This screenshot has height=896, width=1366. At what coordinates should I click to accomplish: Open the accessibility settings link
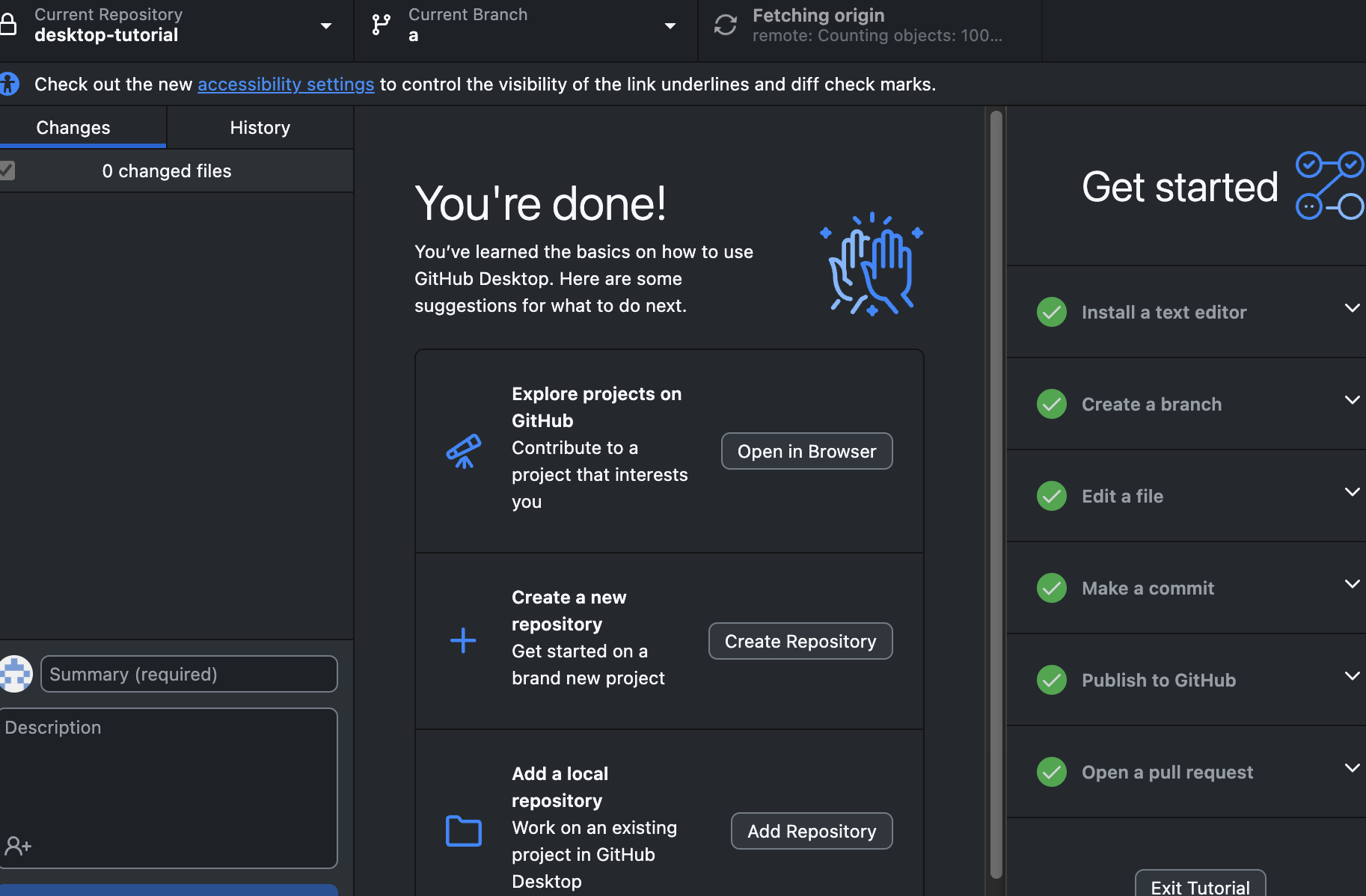click(286, 84)
